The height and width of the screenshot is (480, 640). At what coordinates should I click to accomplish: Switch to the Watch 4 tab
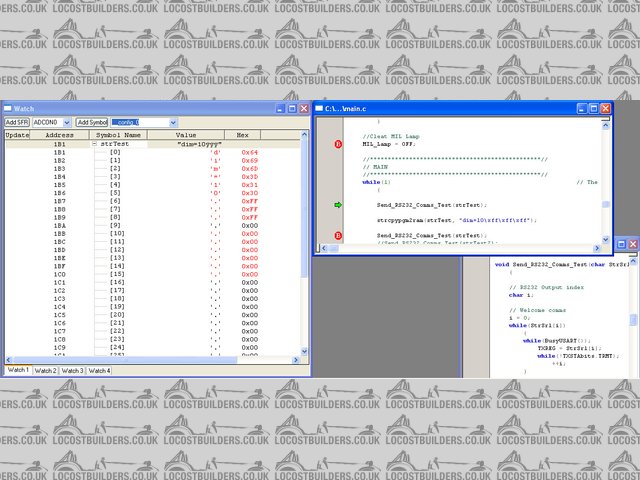(99, 371)
